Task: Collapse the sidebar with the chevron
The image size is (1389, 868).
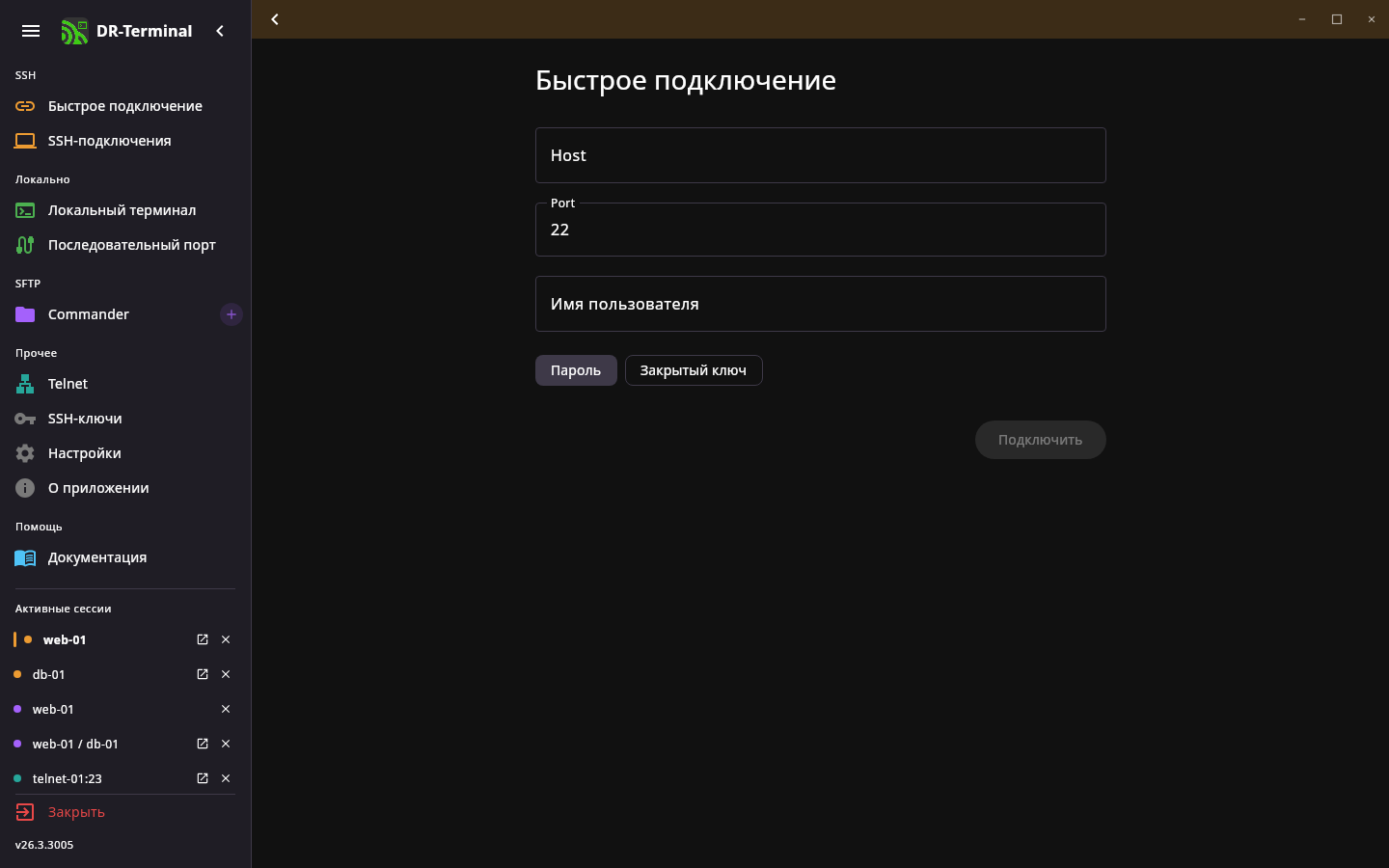Action: pos(220,31)
